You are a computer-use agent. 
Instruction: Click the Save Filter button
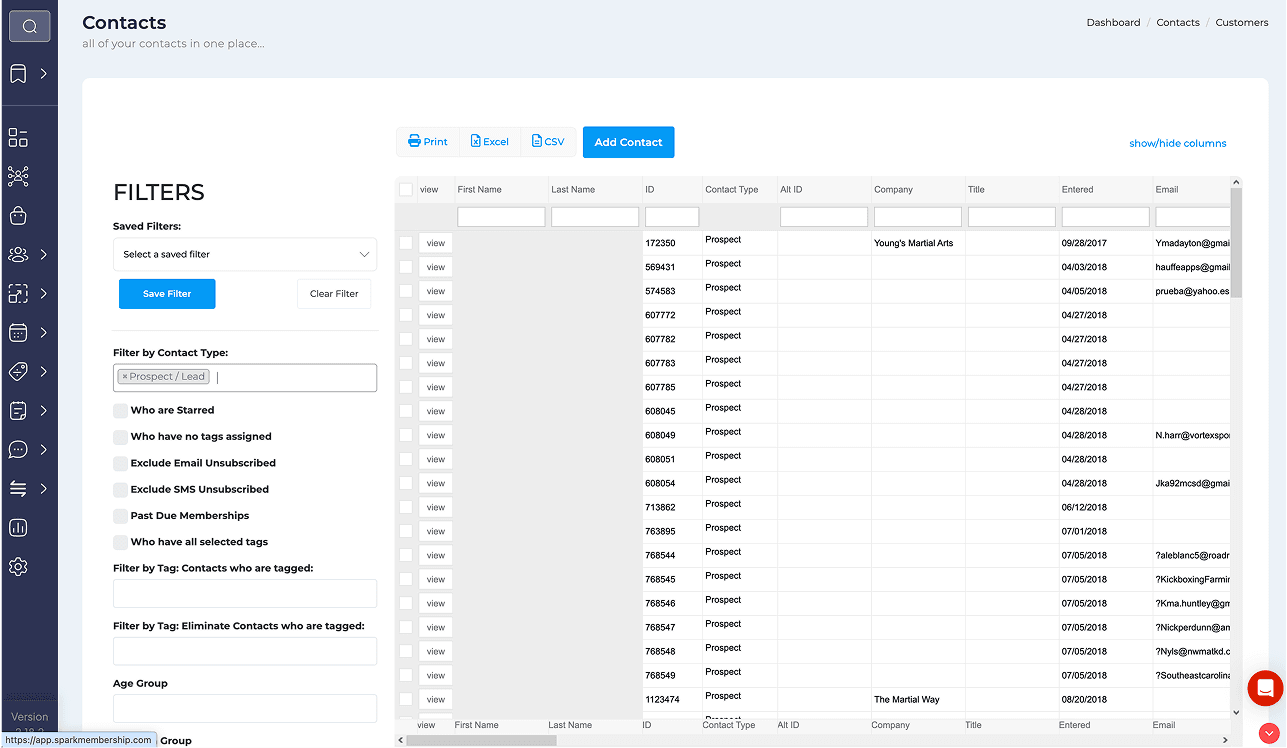point(167,294)
